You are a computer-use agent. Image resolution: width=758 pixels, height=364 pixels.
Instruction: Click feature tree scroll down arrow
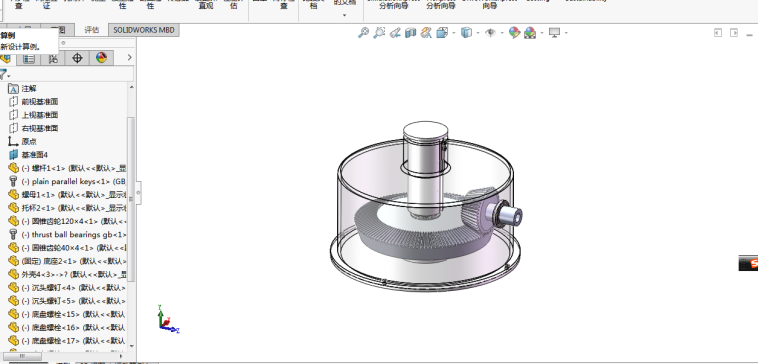pyautogui.click(x=131, y=346)
